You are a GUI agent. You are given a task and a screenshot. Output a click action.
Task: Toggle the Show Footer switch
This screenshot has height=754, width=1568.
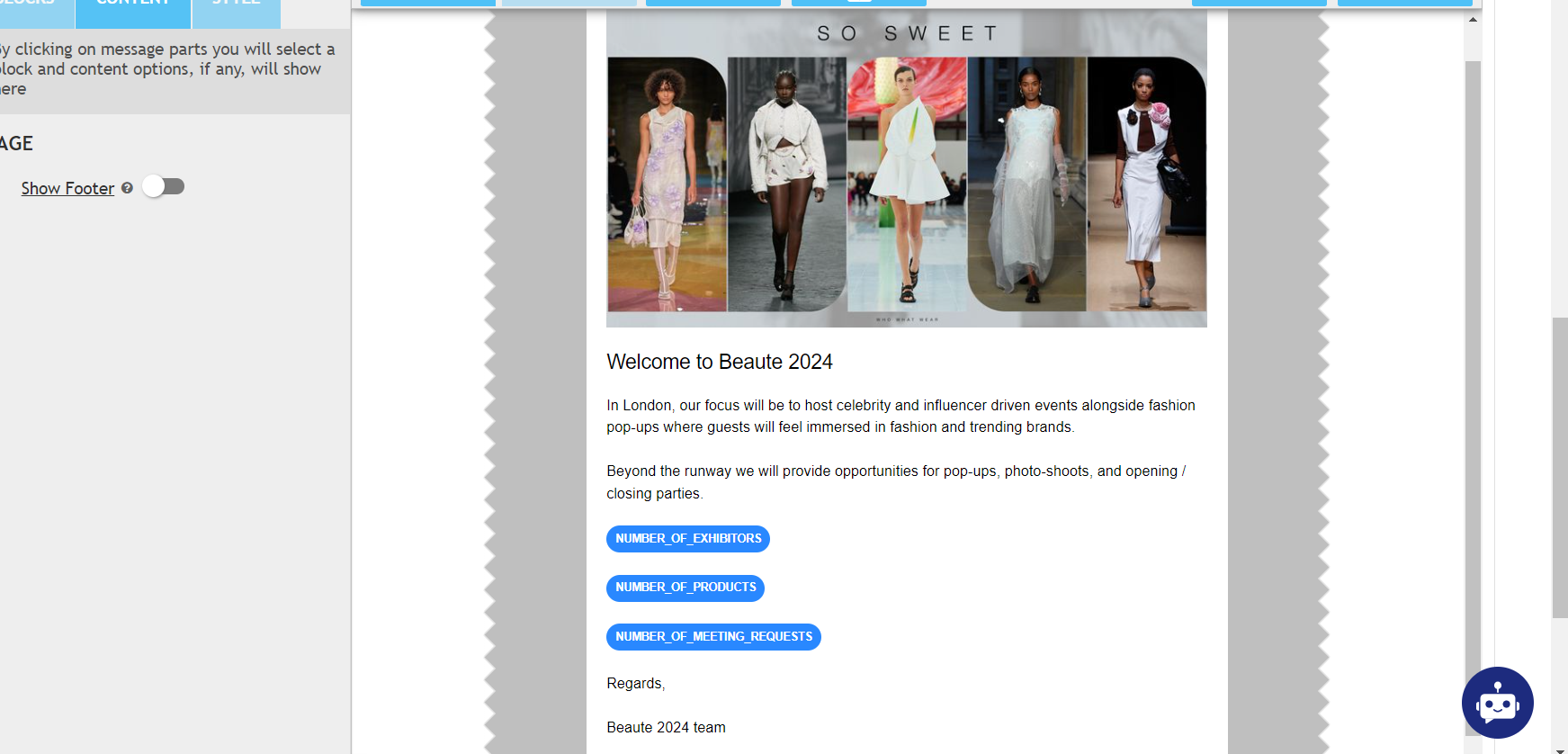(x=164, y=187)
